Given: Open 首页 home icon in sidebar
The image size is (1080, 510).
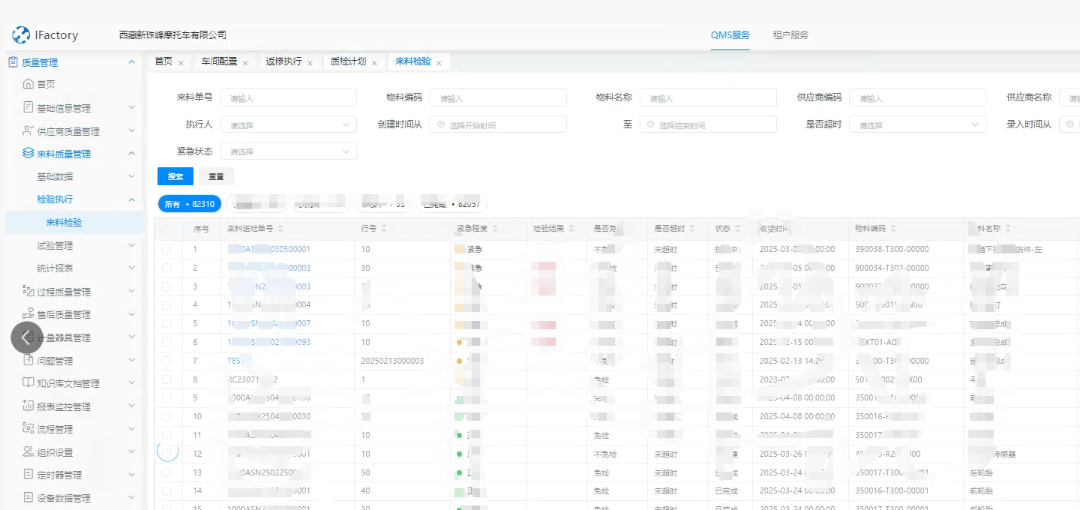Looking at the screenshot, I should click(28, 85).
